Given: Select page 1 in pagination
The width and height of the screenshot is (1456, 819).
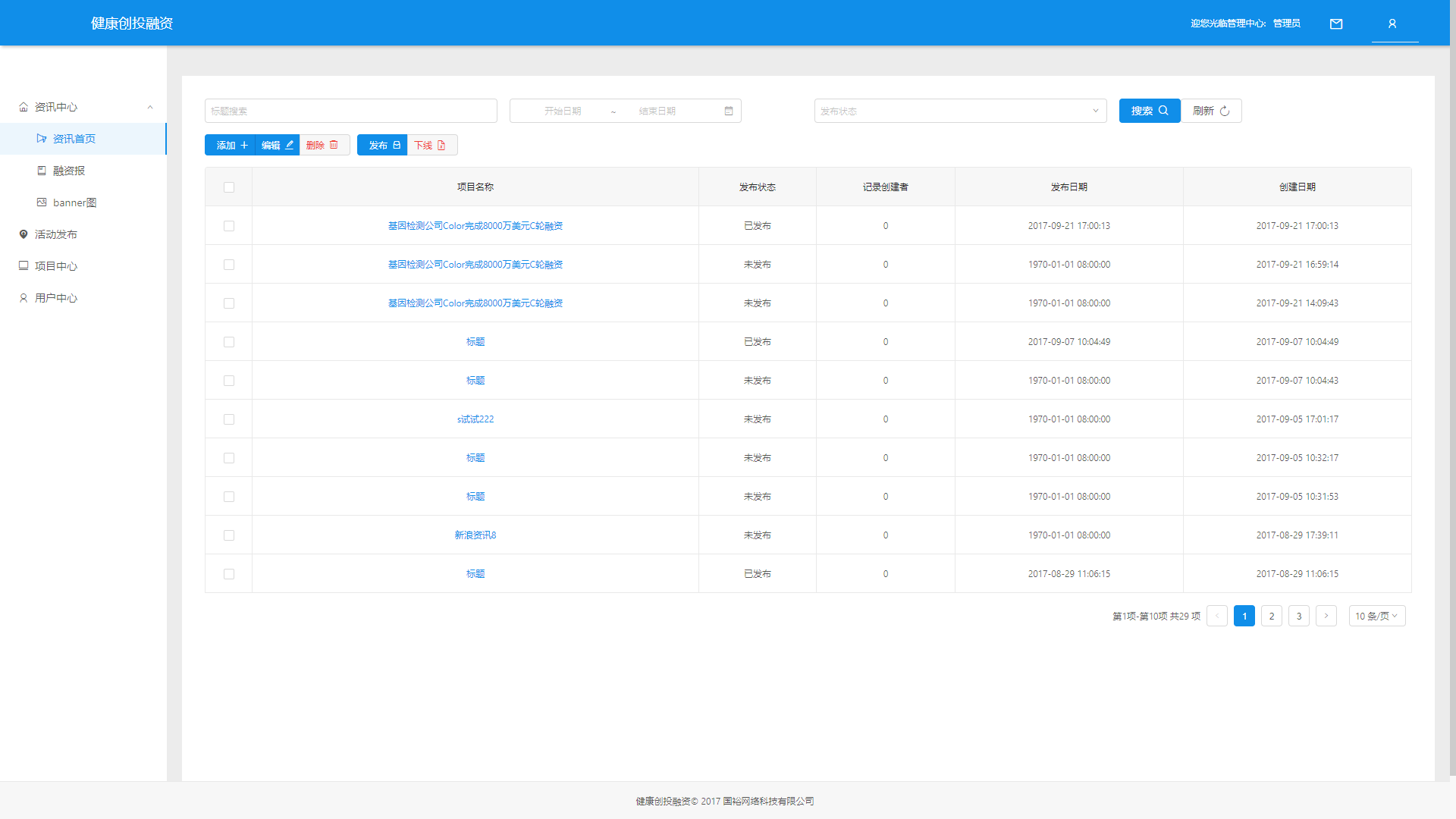Looking at the screenshot, I should 1244,616.
